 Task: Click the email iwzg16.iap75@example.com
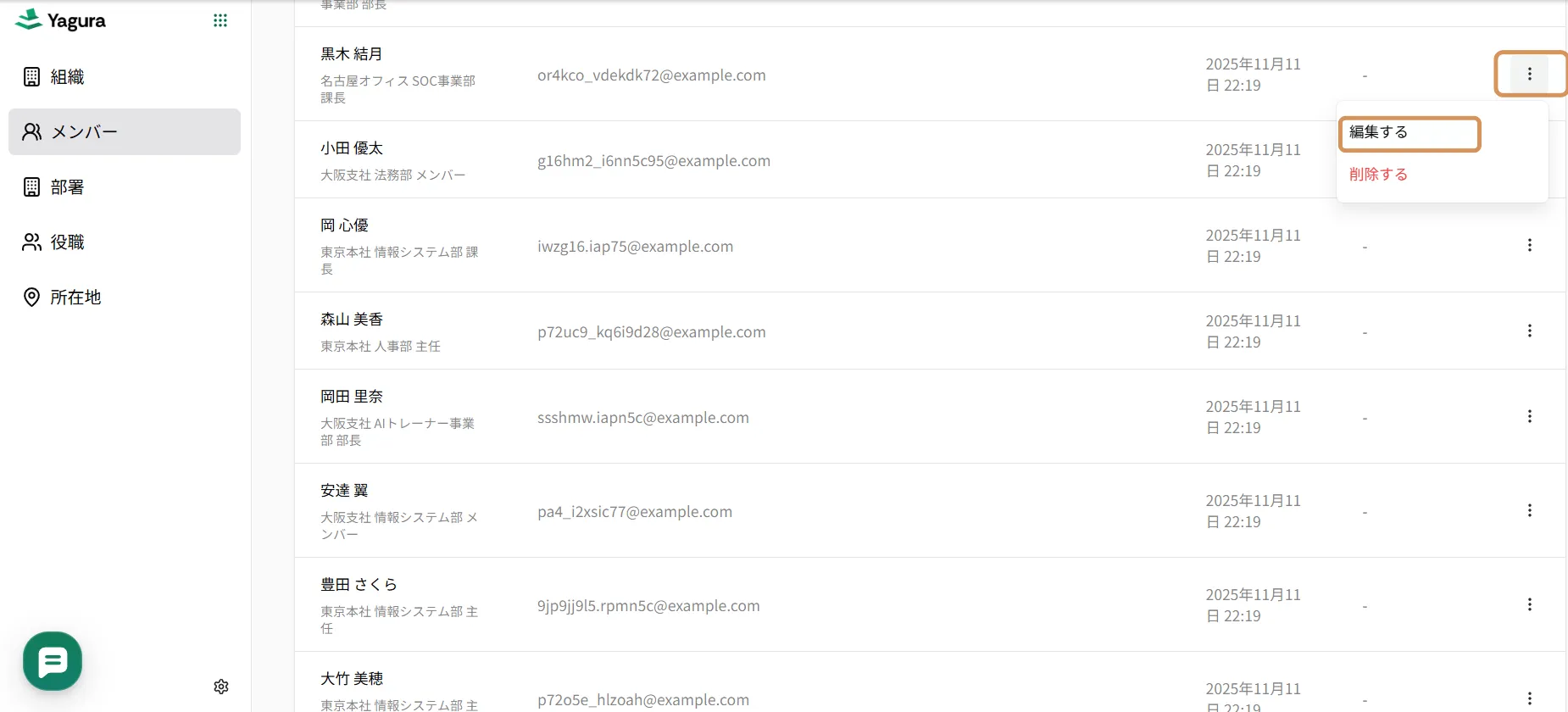[635, 247]
